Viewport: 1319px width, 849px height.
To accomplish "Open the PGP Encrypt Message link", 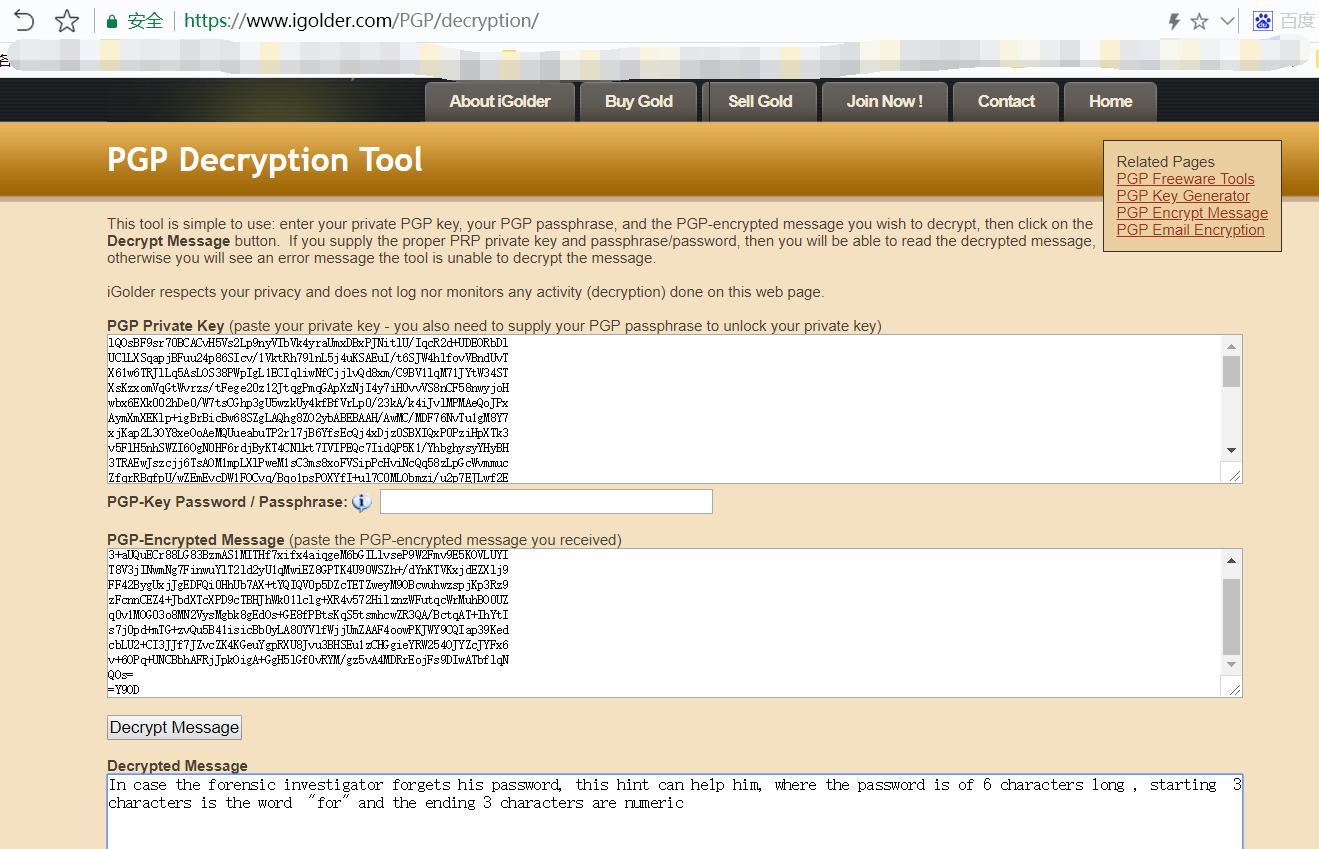I will click(x=1192, y=213).
